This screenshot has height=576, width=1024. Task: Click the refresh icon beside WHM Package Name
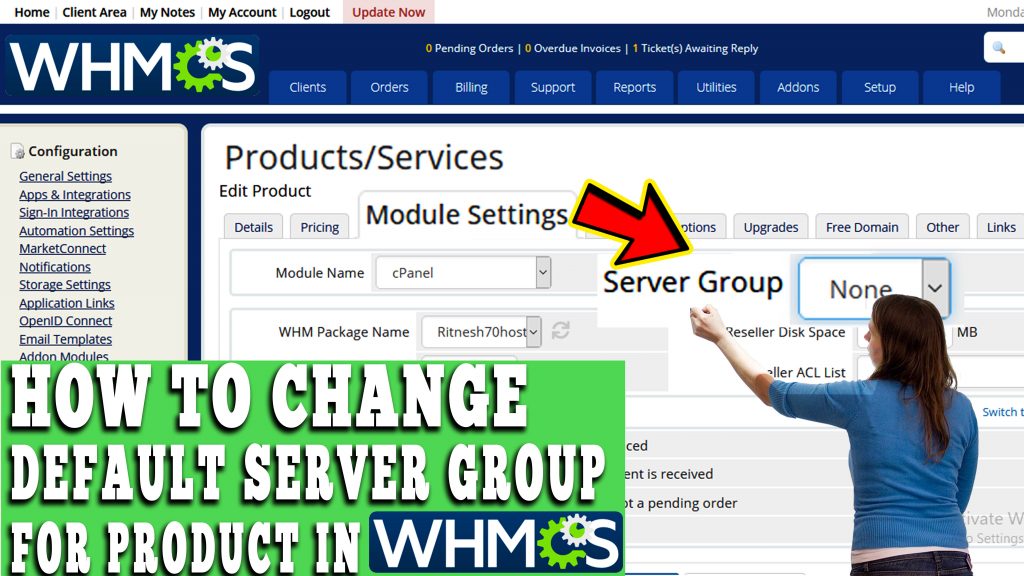click(560, 331)
